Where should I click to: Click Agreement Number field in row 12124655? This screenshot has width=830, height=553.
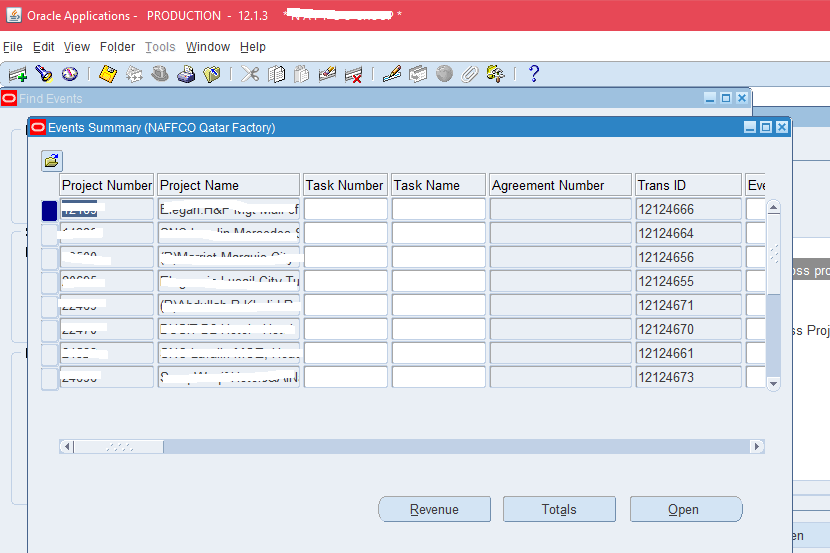[561, 282]
